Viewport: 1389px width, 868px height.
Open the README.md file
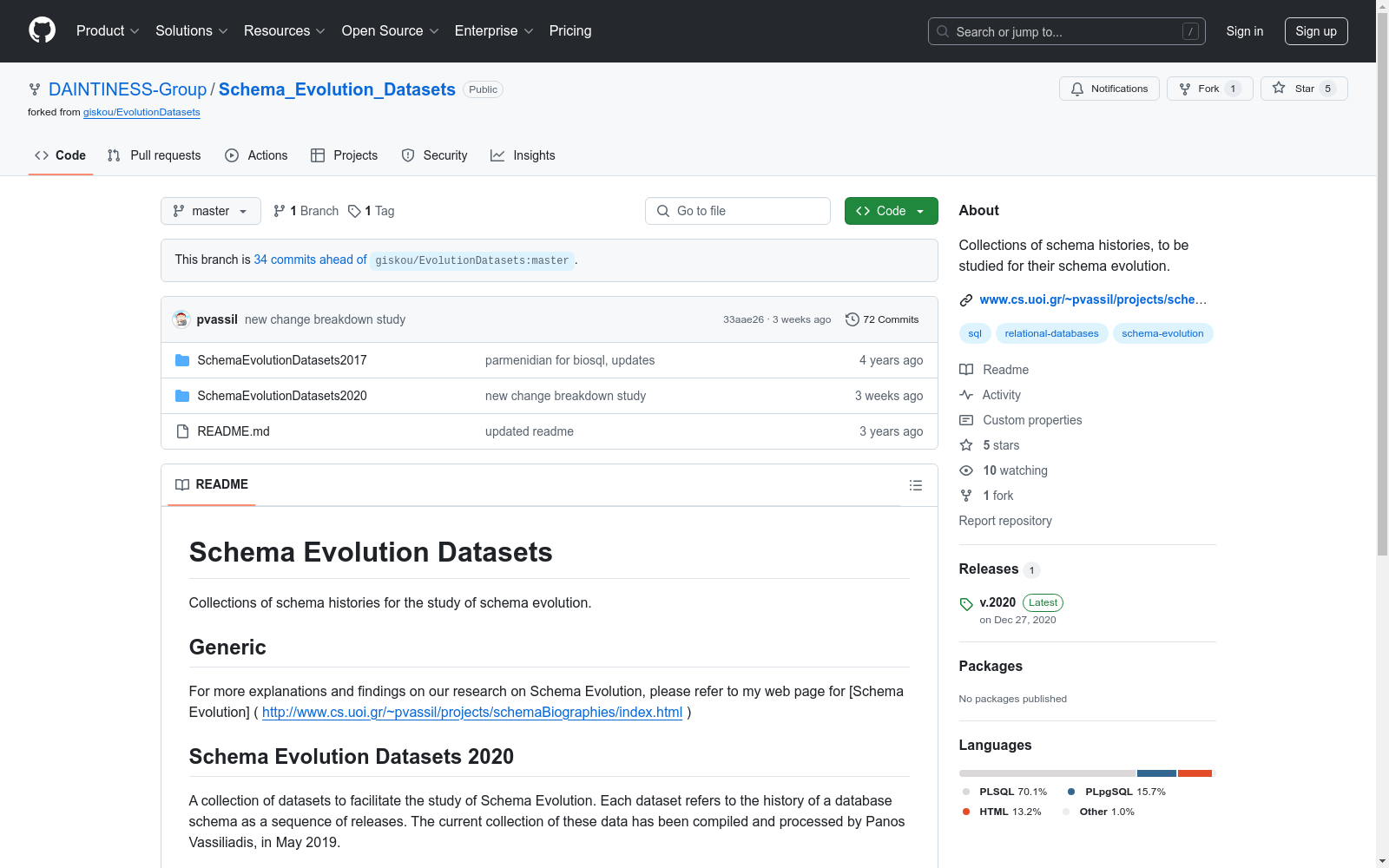234,431
